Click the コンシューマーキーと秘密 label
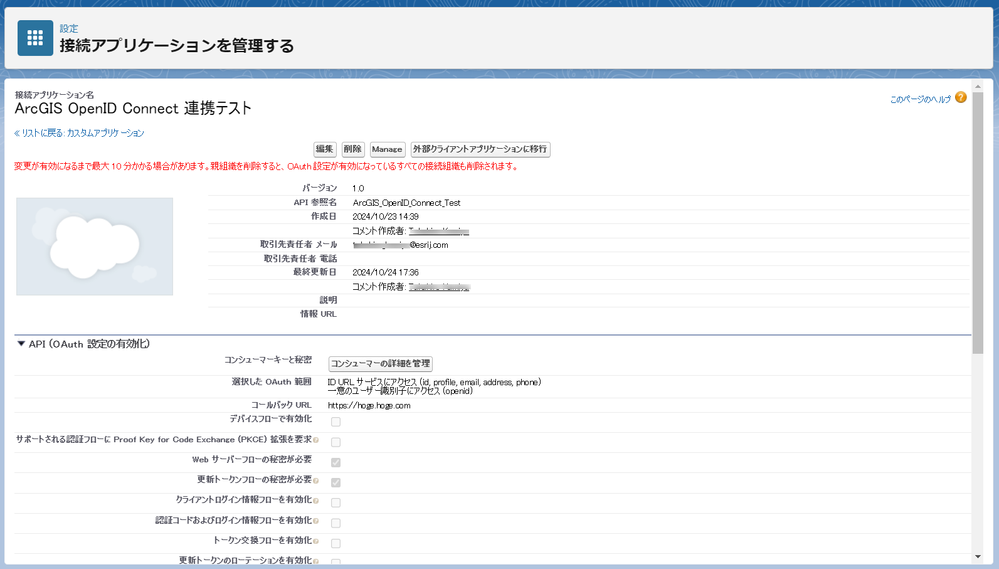Viewport: 999px width, 569px height. point(268,360)
